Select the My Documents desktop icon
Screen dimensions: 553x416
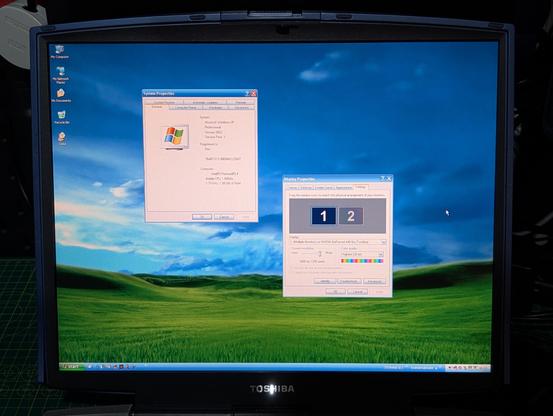coord(61,95)
